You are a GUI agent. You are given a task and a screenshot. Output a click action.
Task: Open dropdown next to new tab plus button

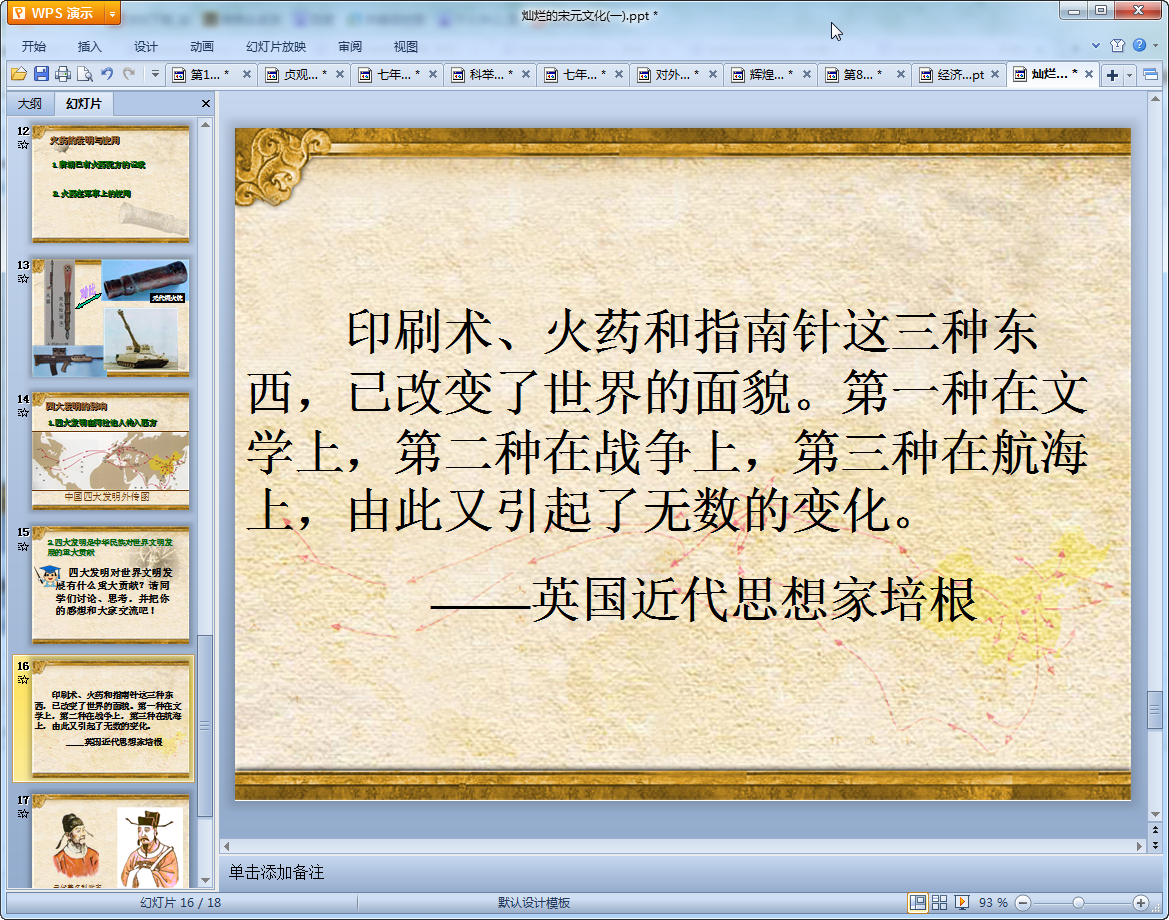1129,75
